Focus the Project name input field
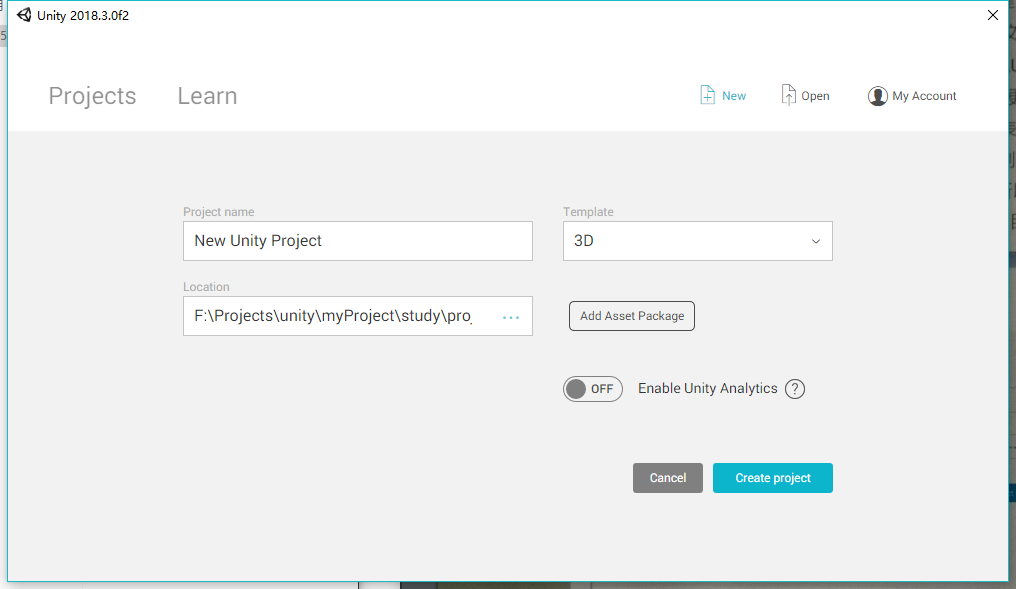The width and height of the screenshot is (1016, 589). click(x=358, y=241)
